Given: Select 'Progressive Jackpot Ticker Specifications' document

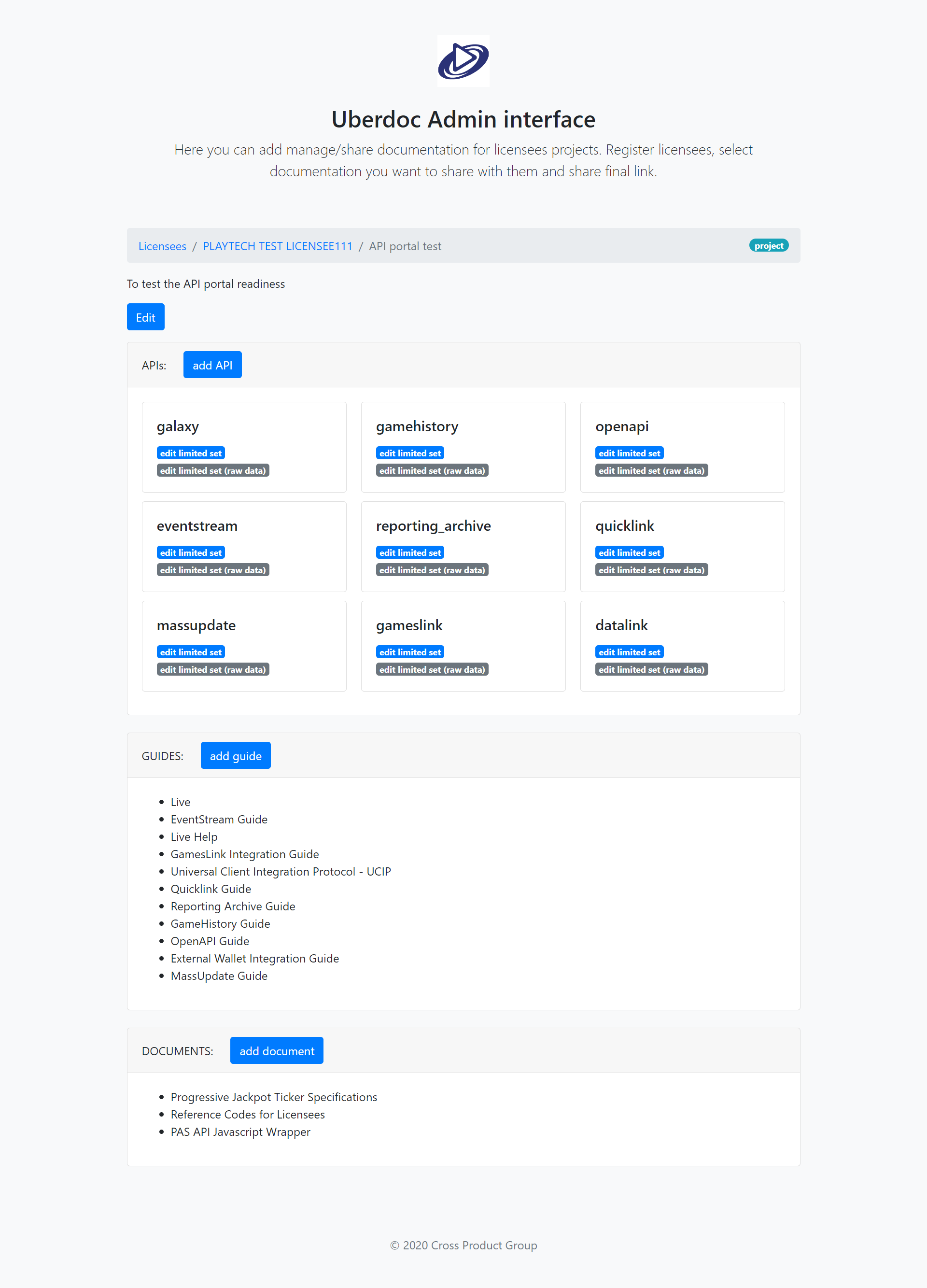Looking at the screenshot, I should [274, 1097].
